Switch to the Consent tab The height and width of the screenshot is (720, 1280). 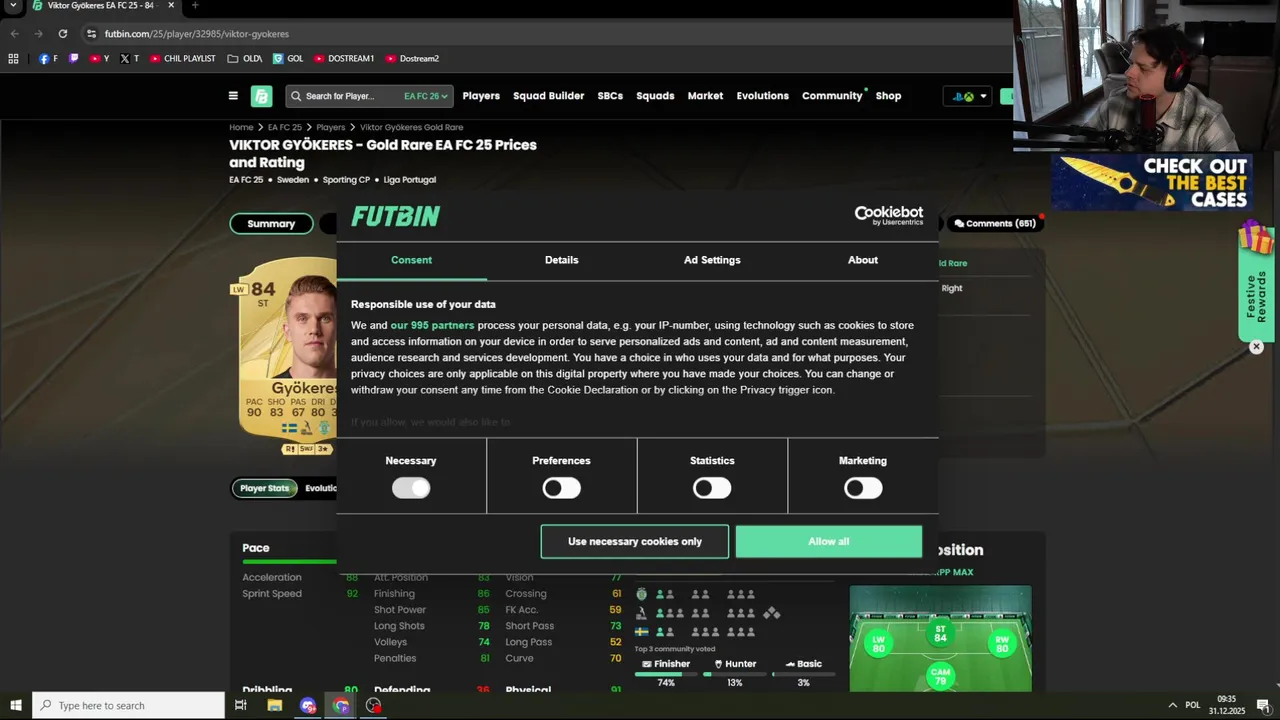pyautogui.click(x=411, y=260)
